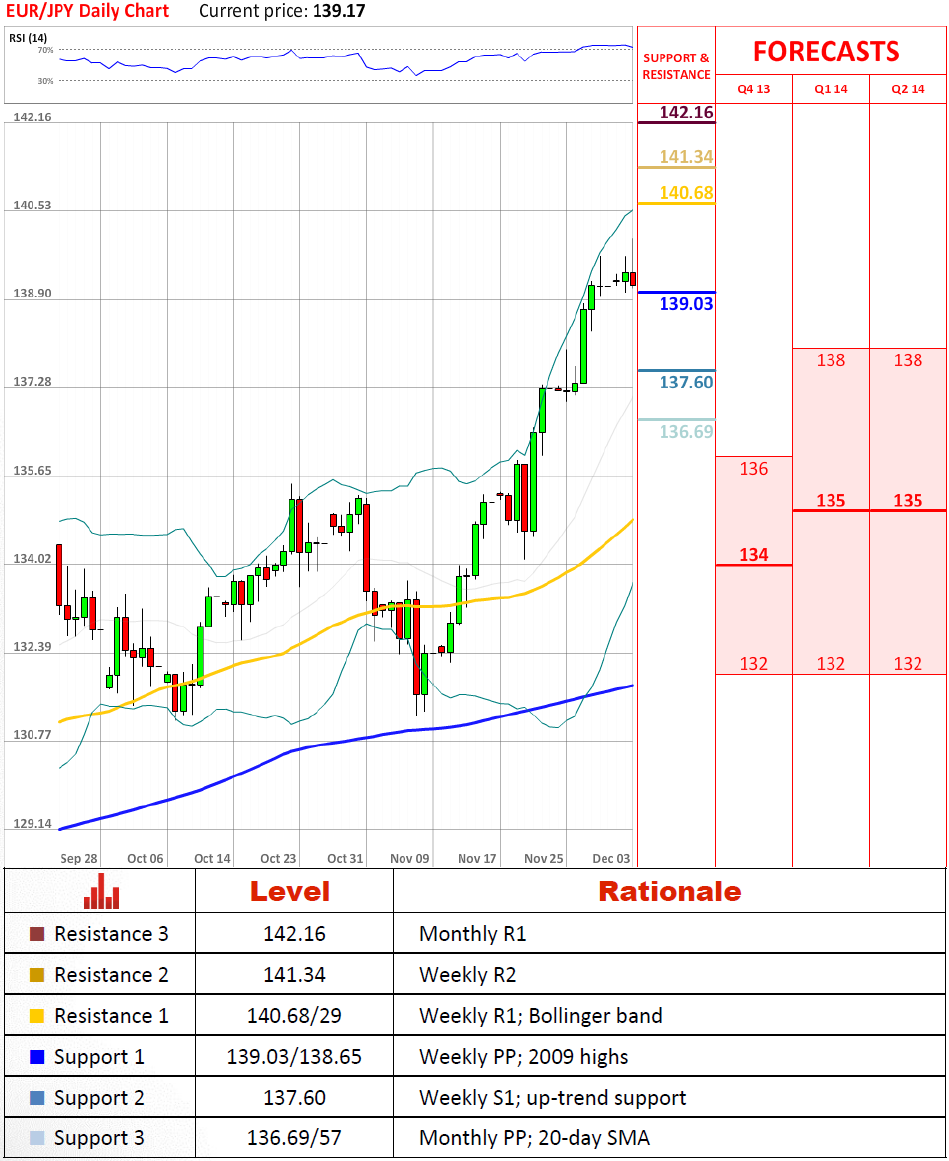This screenshot has width=949, height=1161.
Task: Click the red bar chart icon
Action: coord(101,891)
